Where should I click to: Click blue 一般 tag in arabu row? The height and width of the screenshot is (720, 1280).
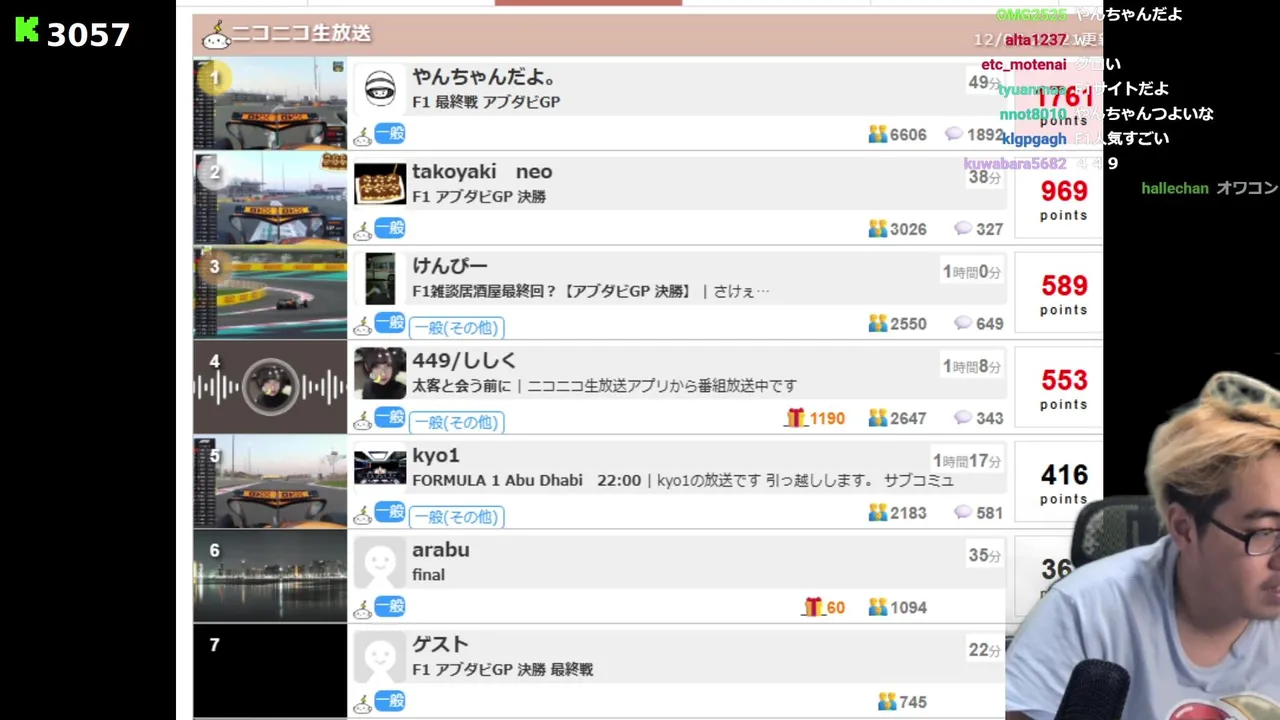[x=390, y=606]
